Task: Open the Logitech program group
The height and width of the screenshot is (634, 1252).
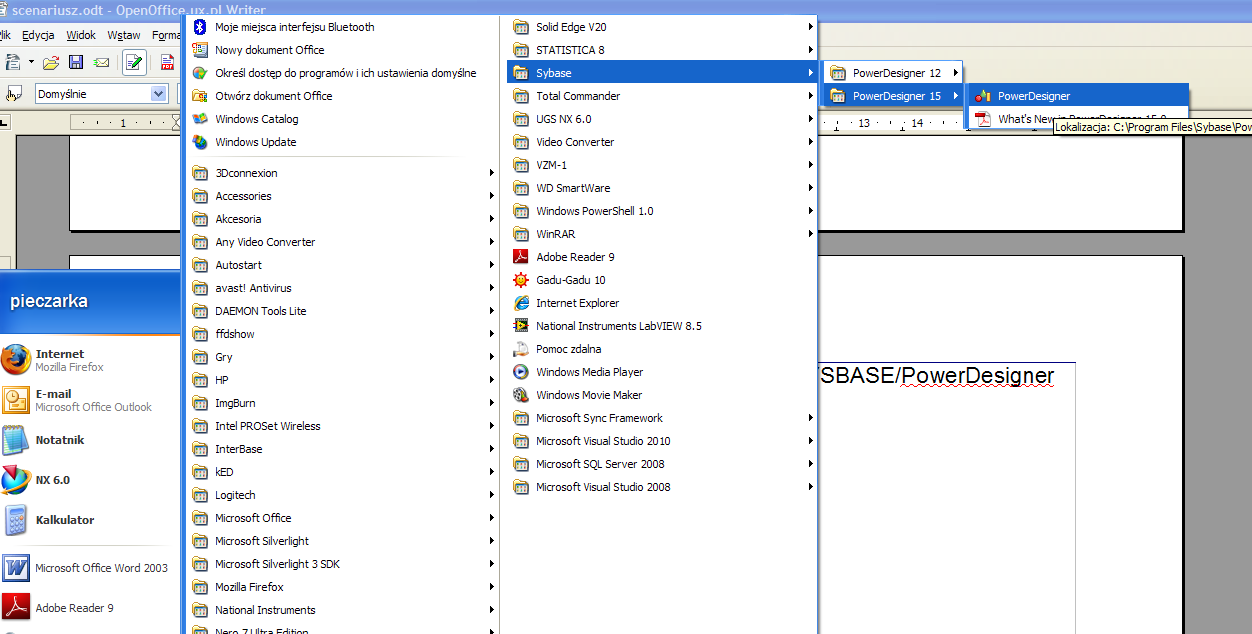Action: click(340, 495)
